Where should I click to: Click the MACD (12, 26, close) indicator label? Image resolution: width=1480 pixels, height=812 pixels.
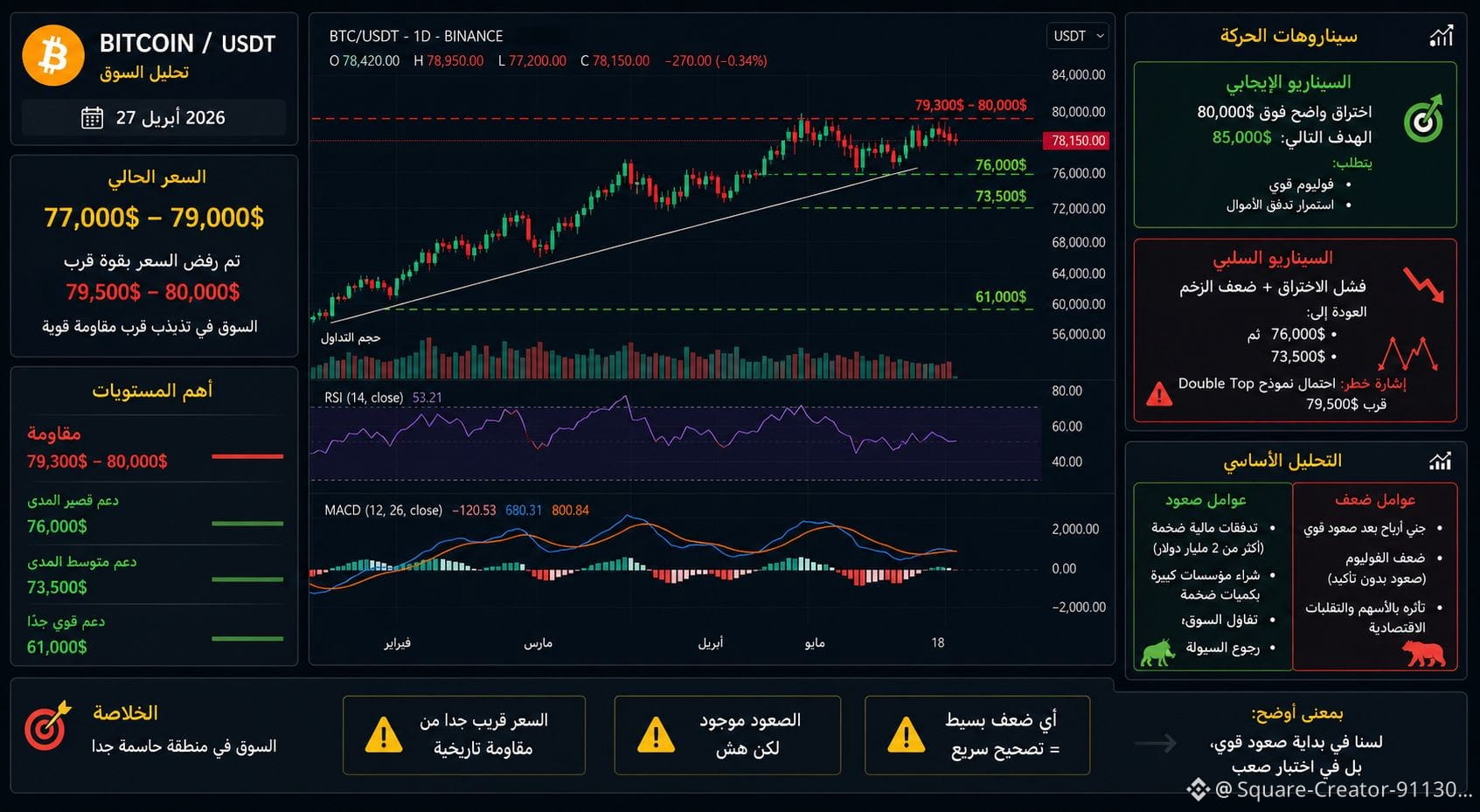click(383, 510)
